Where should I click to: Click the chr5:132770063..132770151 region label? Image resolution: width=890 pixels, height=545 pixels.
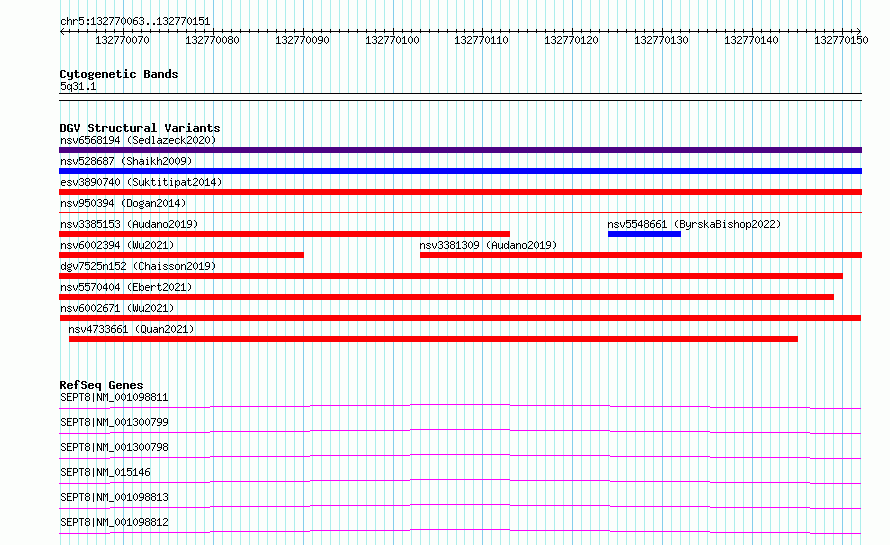pyautogui.click(x=135, y=21)
